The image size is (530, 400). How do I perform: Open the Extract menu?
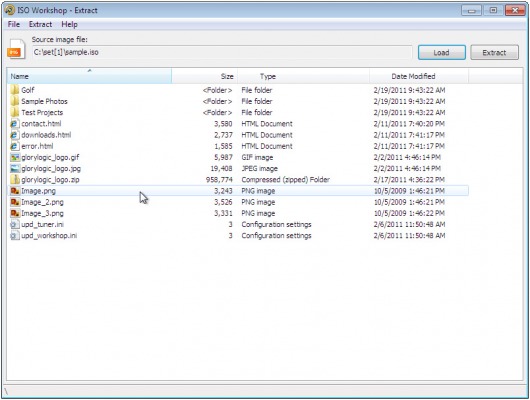(40, 24)
